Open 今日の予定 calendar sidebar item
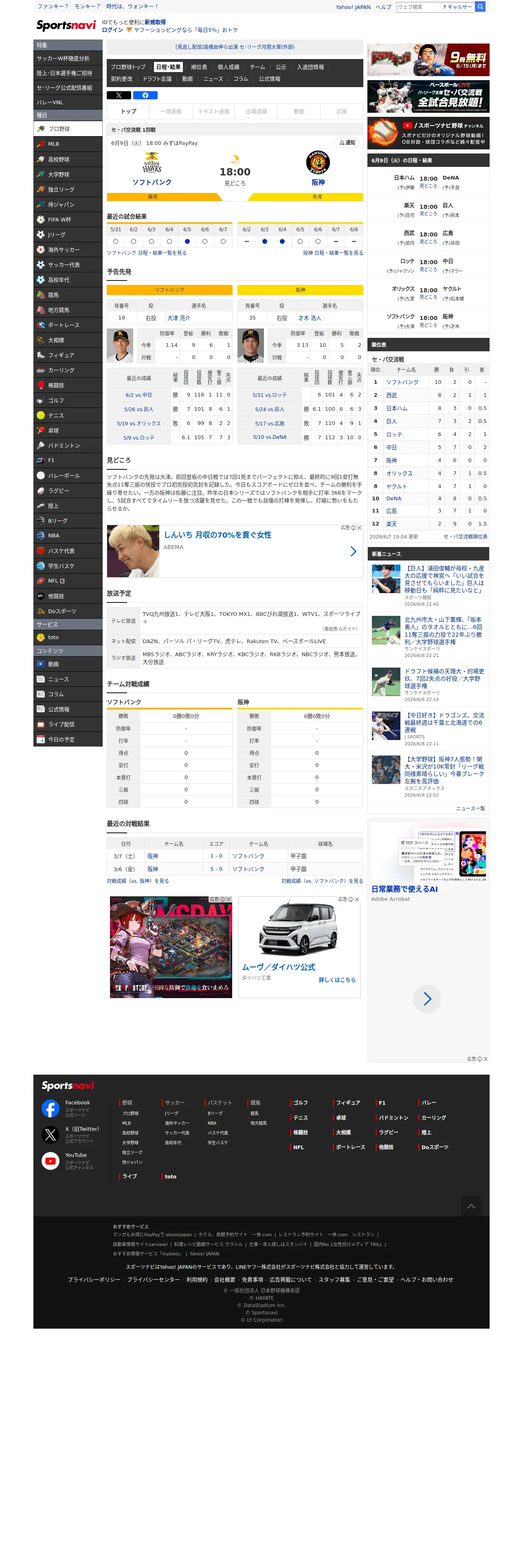The width and height of the screenshot is (523, 1568). [68, 740]
